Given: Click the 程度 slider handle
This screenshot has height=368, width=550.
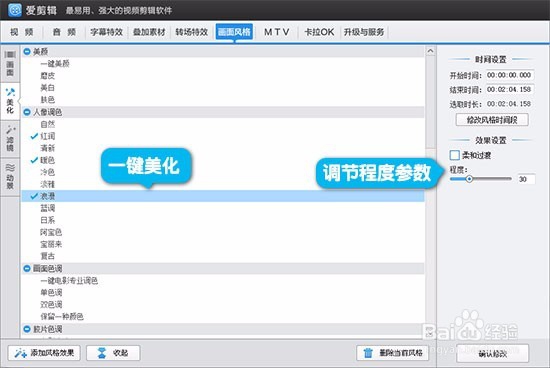Looking at the screenshot, I should pyautogui.click(x=469, y=179).
